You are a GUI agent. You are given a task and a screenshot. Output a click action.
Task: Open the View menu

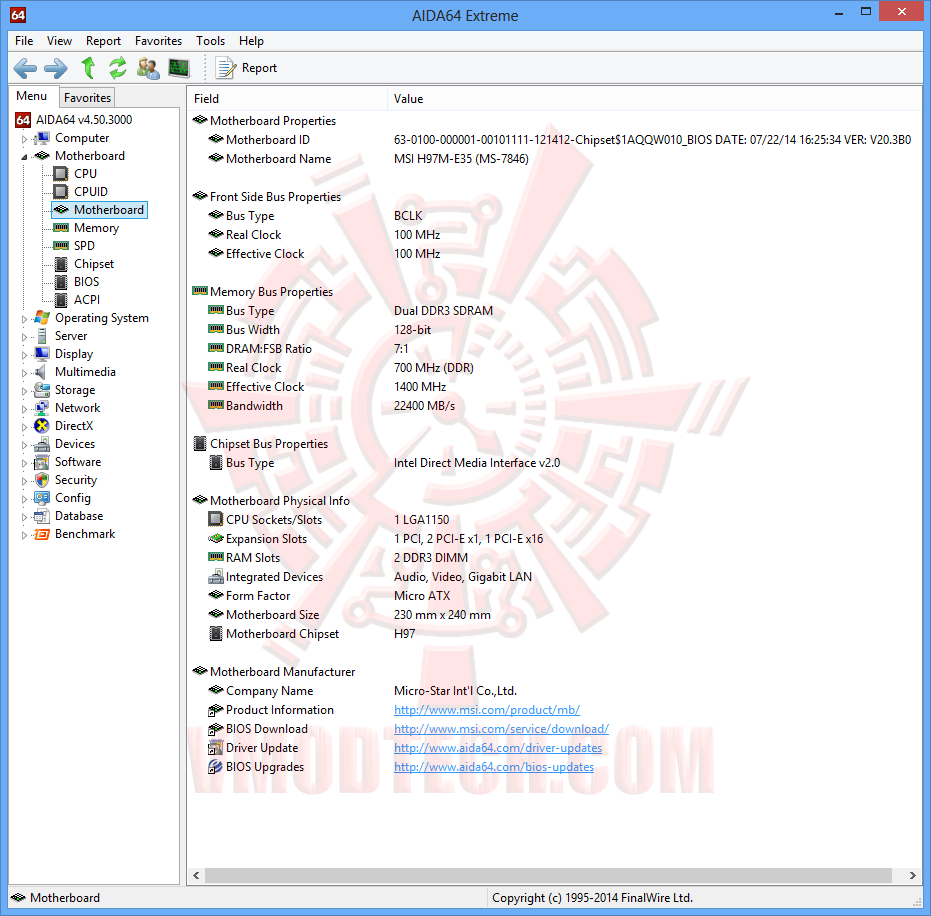[x=59, y=41]
